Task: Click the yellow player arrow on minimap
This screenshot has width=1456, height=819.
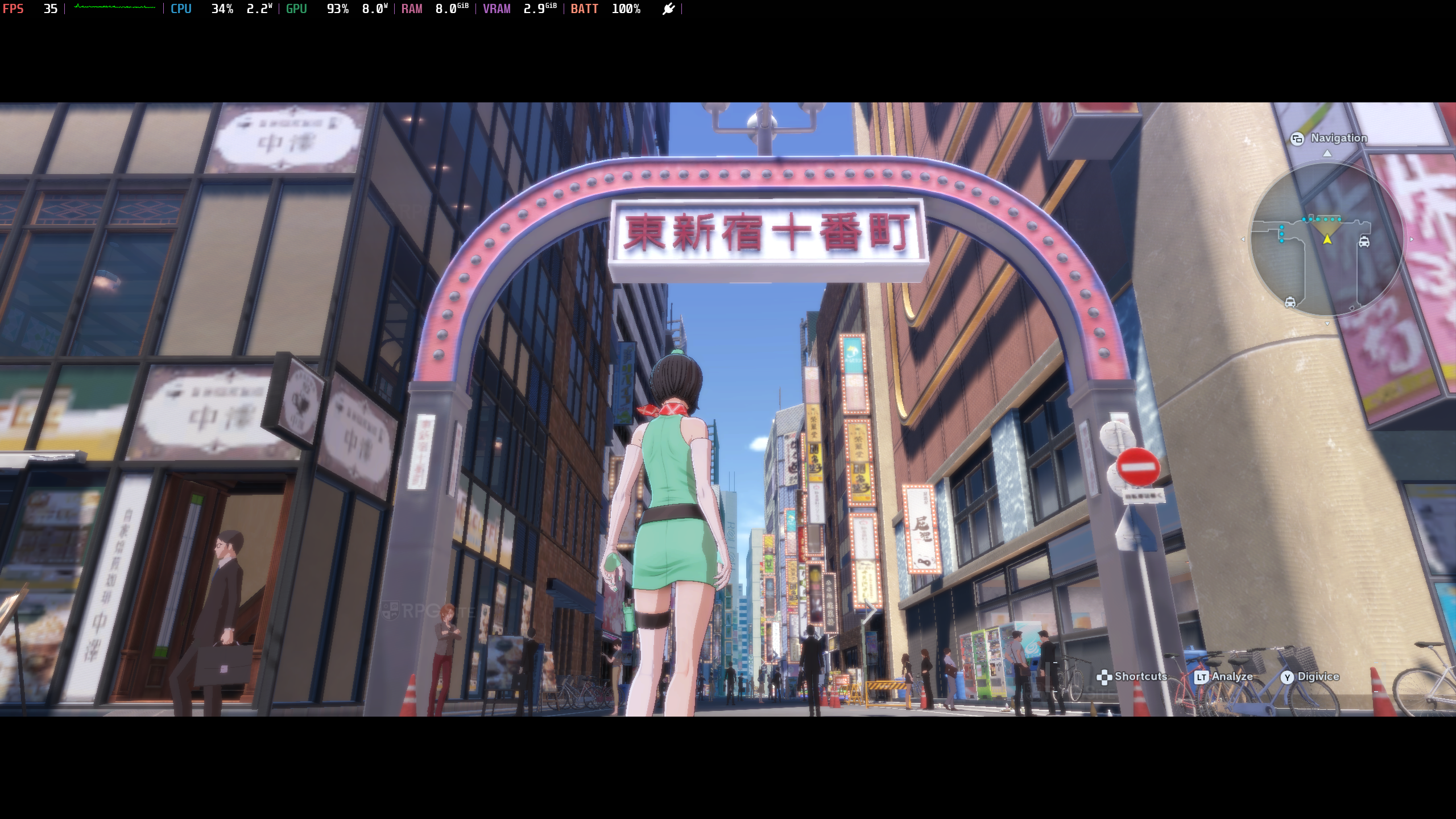Action: click(x=1327, y=239)
